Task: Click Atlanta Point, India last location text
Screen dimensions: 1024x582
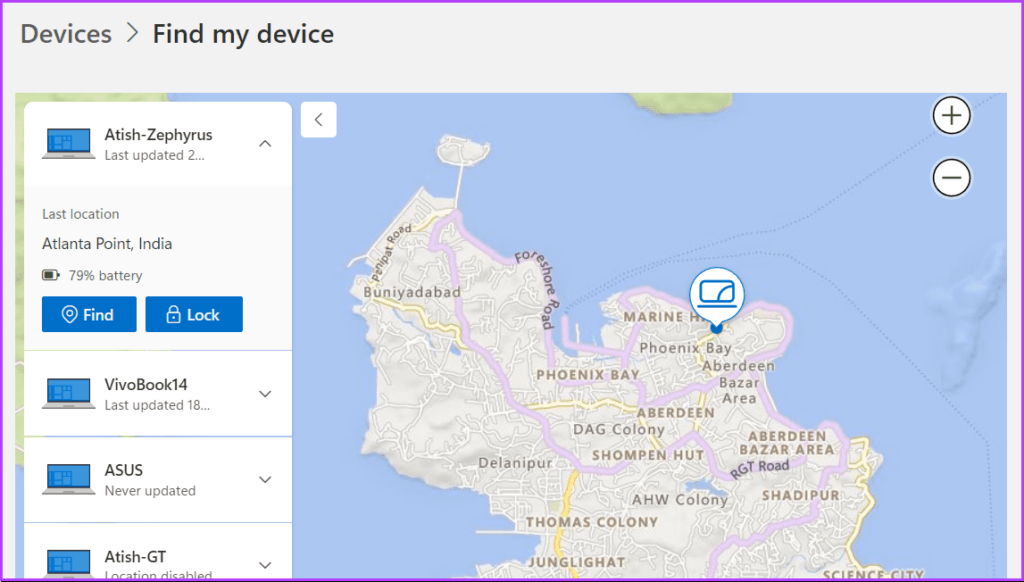Action: (x=107, y=243)
